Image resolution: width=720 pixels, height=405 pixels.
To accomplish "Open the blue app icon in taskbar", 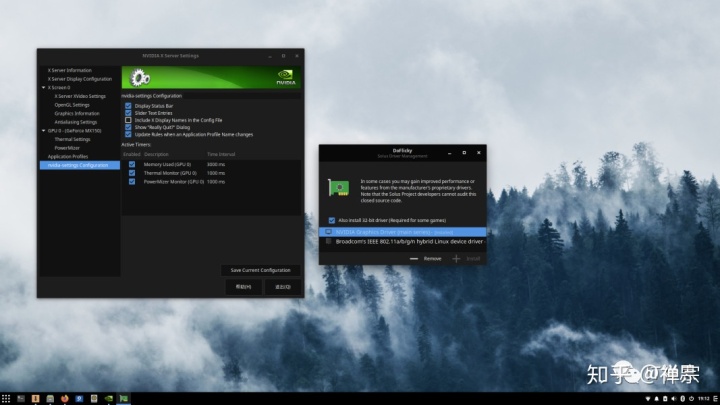I will click(x=79, y=399).
